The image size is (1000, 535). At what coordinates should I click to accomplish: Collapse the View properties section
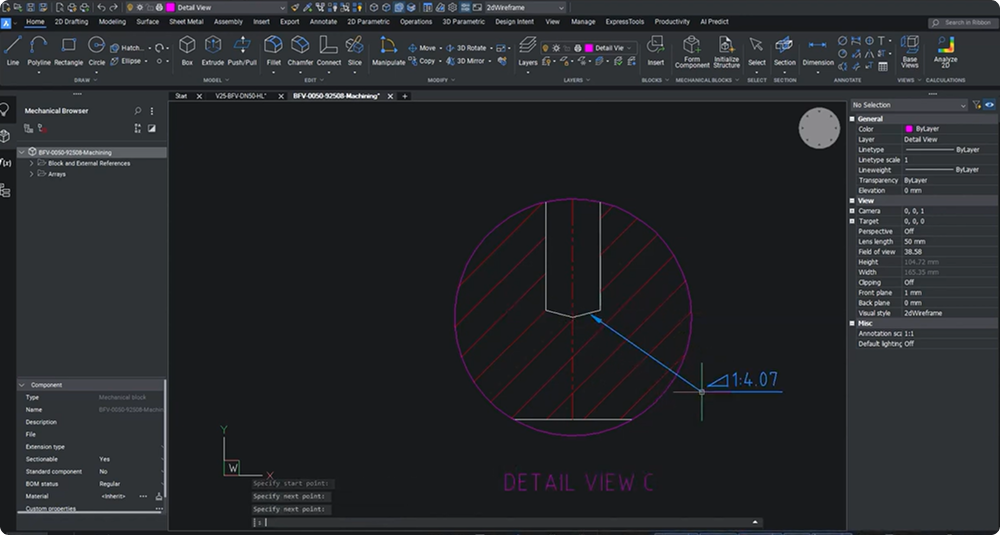[x=853, y=201]
